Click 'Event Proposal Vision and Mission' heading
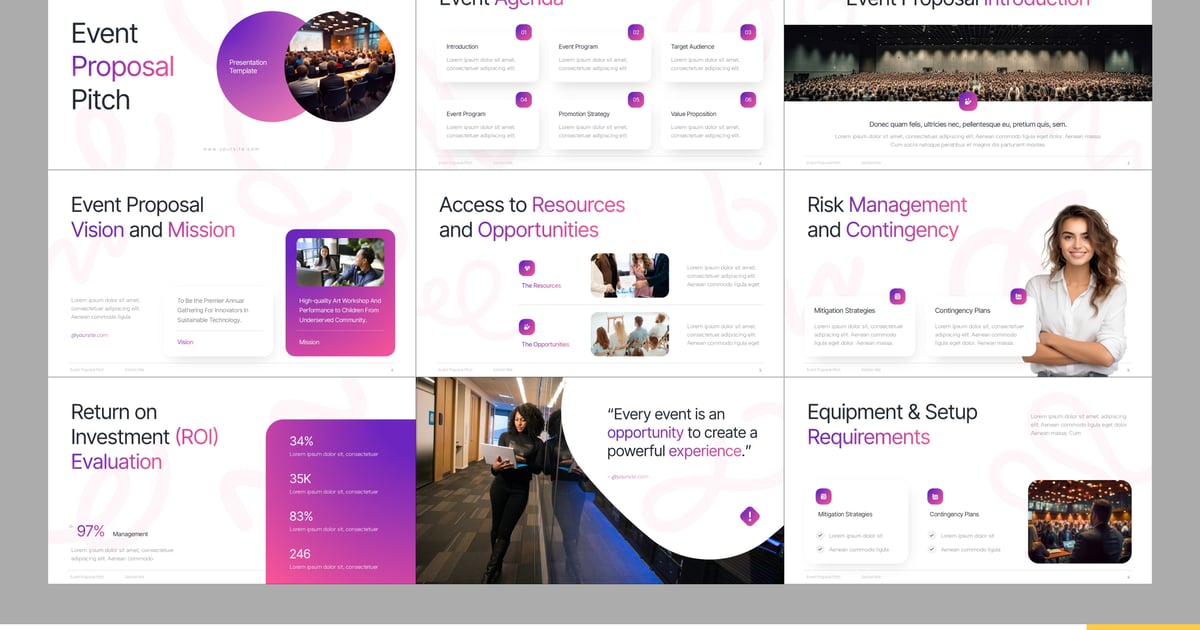 (x=153, y=217)
